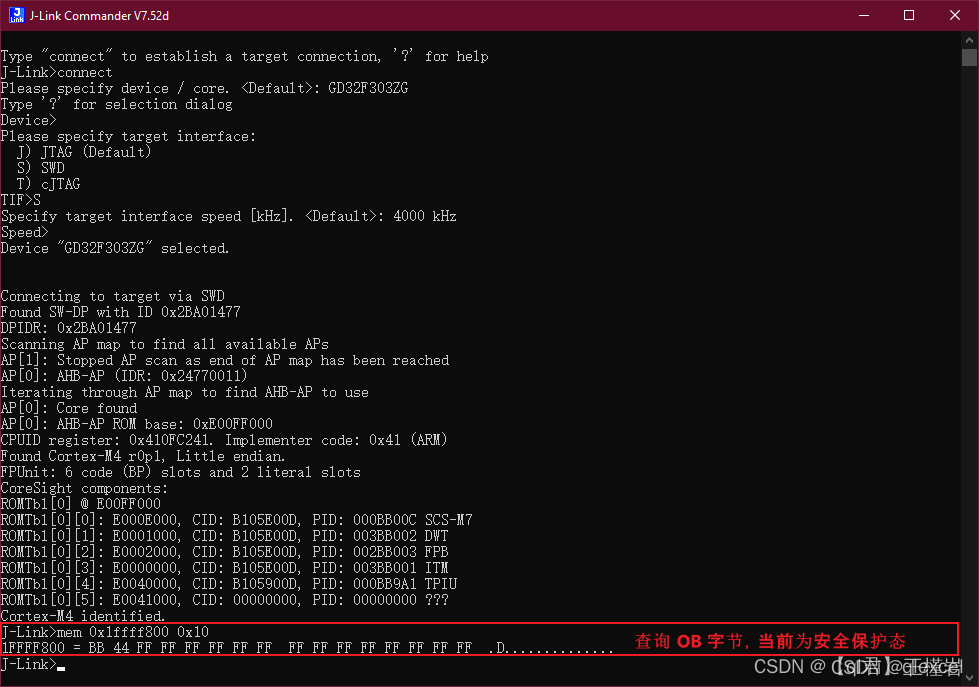
Task: Click the 'DPIDR: 0x2BA01477' line
Action: coord(69,328)
